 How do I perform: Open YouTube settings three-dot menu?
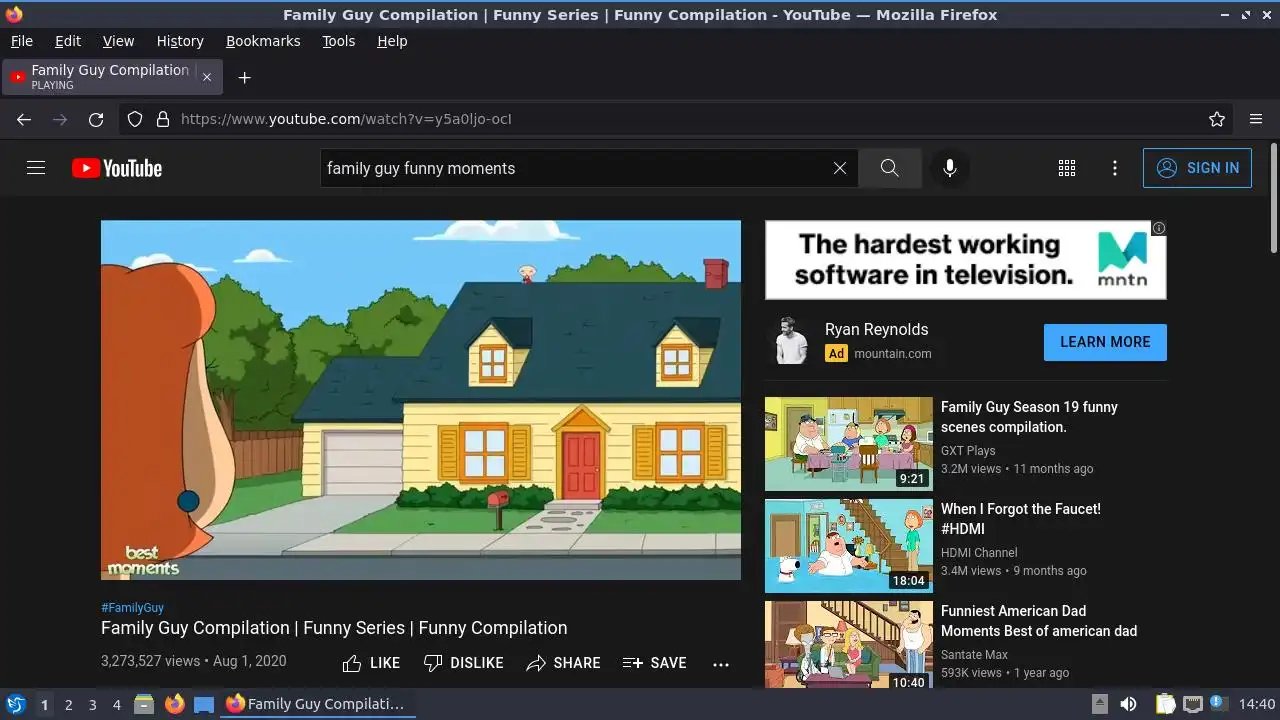click(1115, 168)
